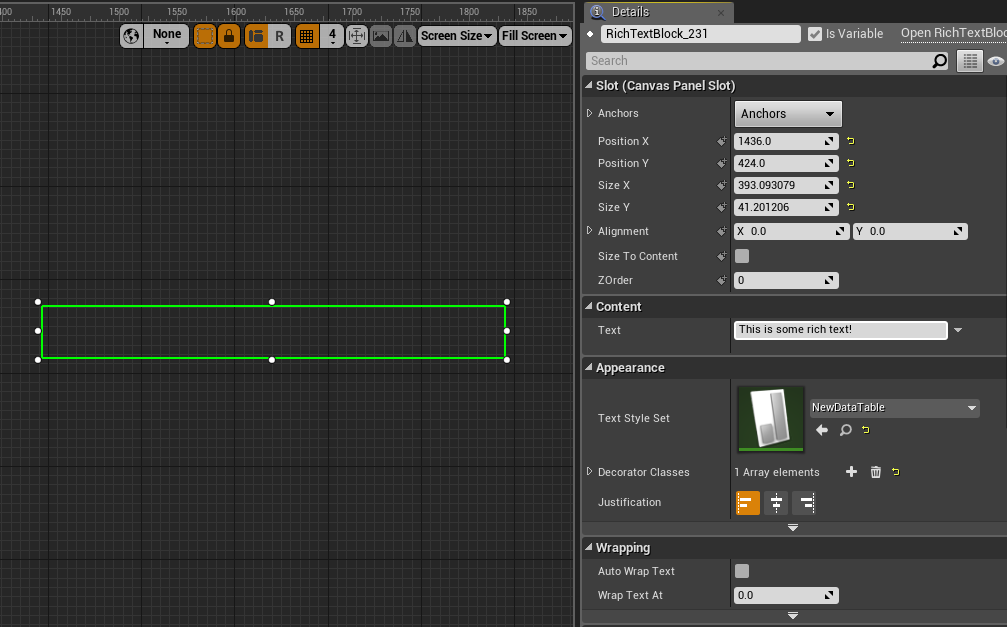1007x627 pixels.
Task: Toggle the Size To Content checkbox
Action: [x=742, y=256]
